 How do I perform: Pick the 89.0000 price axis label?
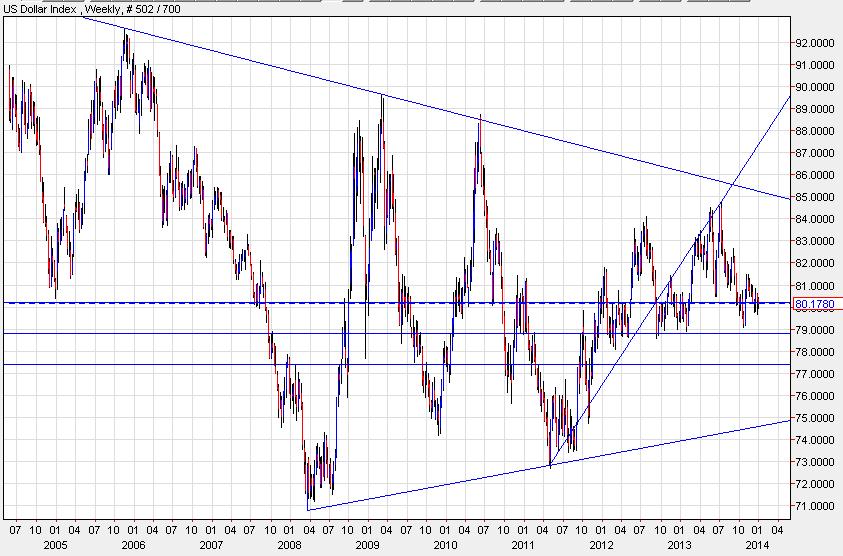[815, 109]
